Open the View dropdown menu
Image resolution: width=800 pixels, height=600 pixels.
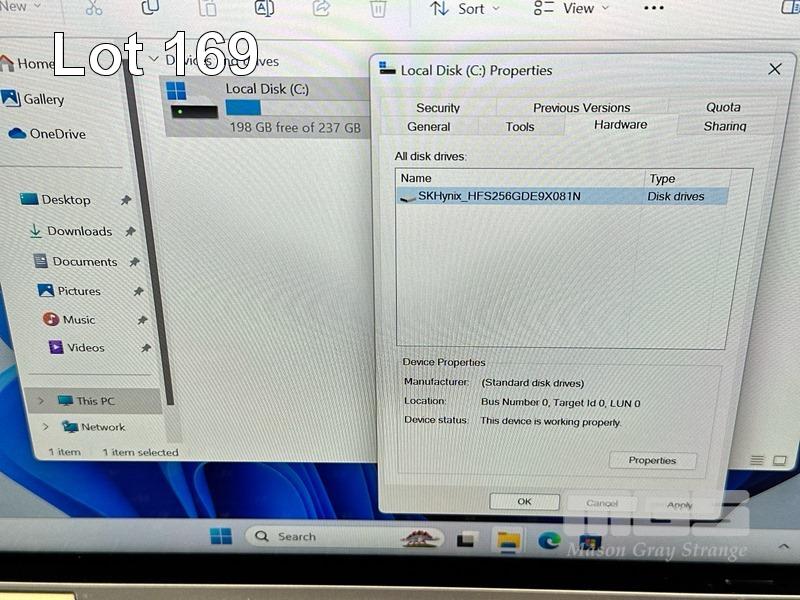566,9
